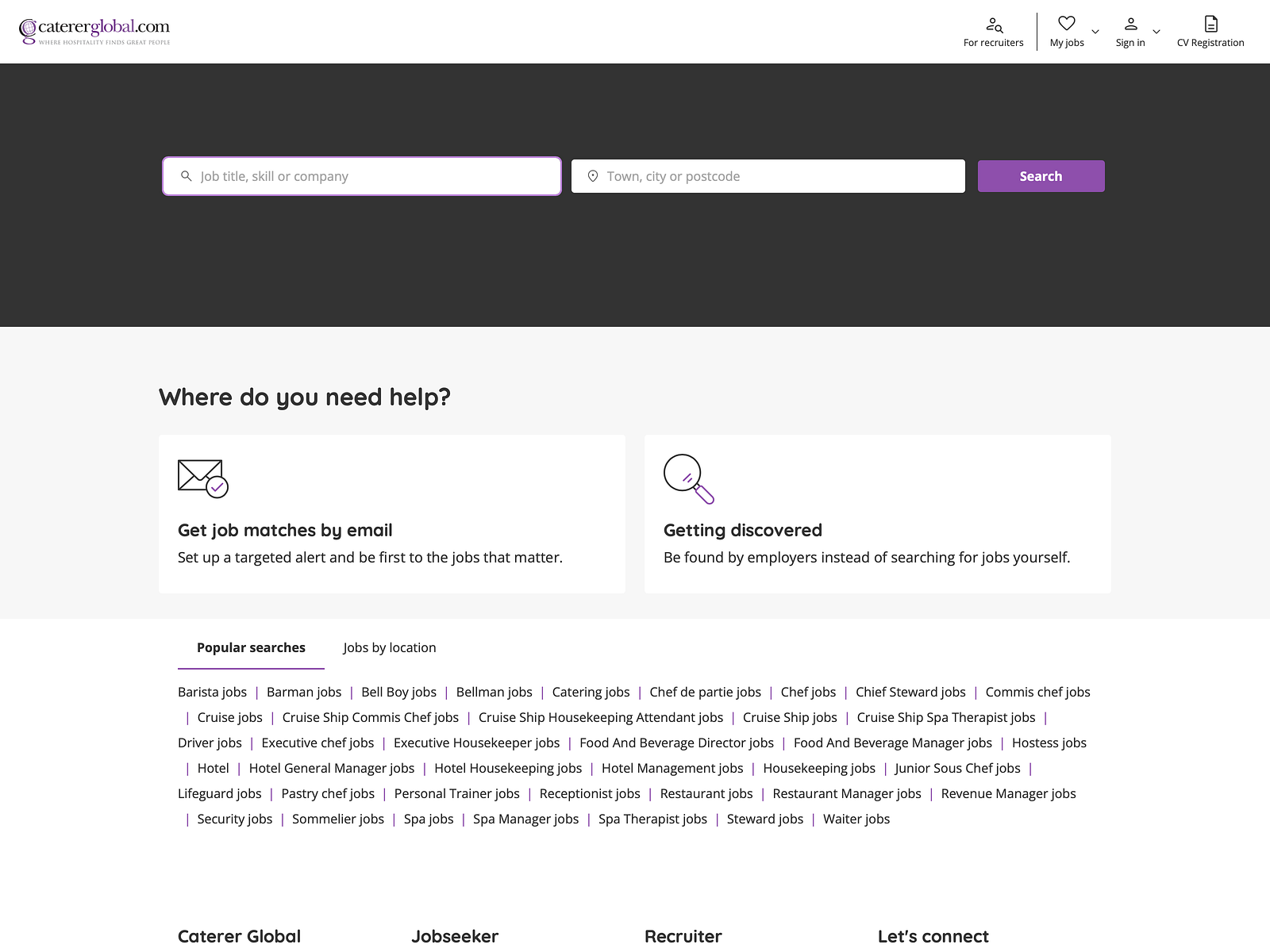Expand the dropdown chevron next to My jobs
This screenshot has height=952, width=1270.
1096,33
